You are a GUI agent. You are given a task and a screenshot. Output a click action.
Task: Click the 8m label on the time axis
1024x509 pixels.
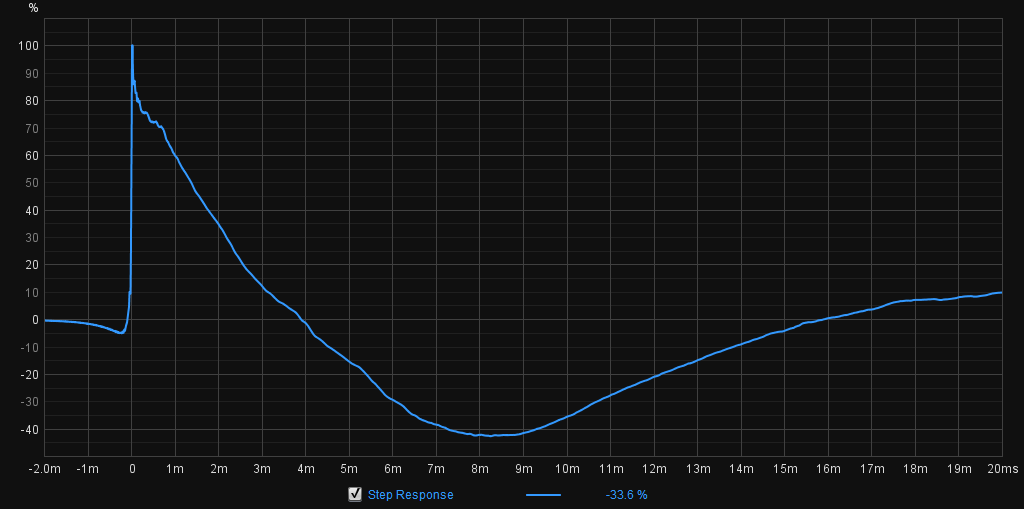(479, 468)
